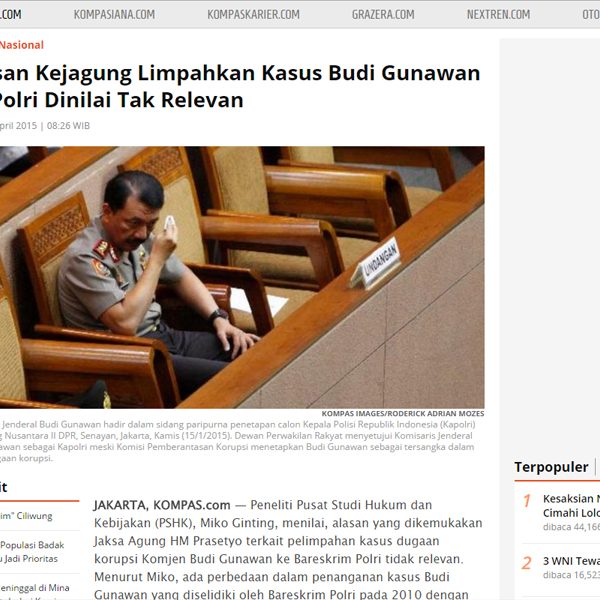This screenshot has height=600, width=600.
Task: Switch to the Terpopuler tab
Action: point(551,467)
